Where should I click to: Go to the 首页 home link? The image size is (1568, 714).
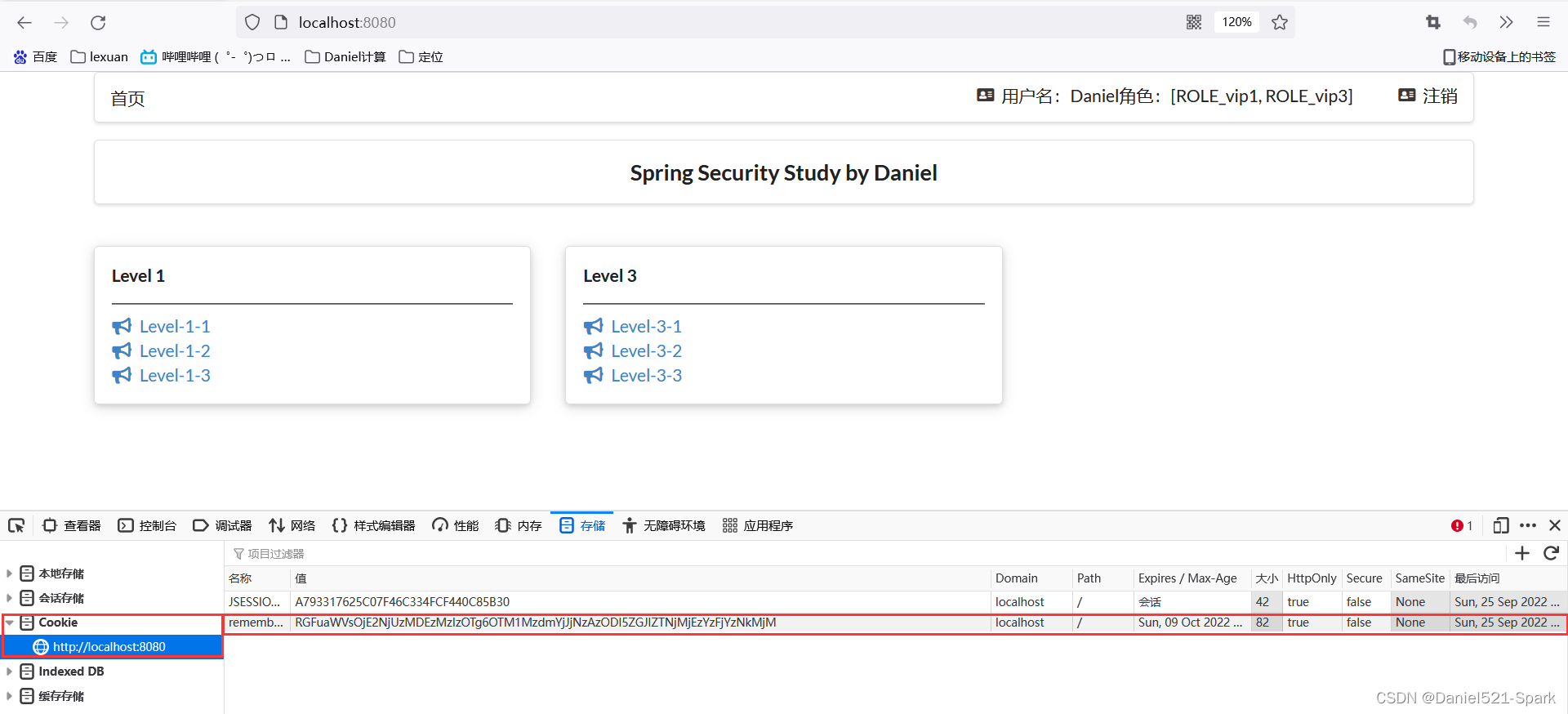pyautogui.click(x=128, y=99)
